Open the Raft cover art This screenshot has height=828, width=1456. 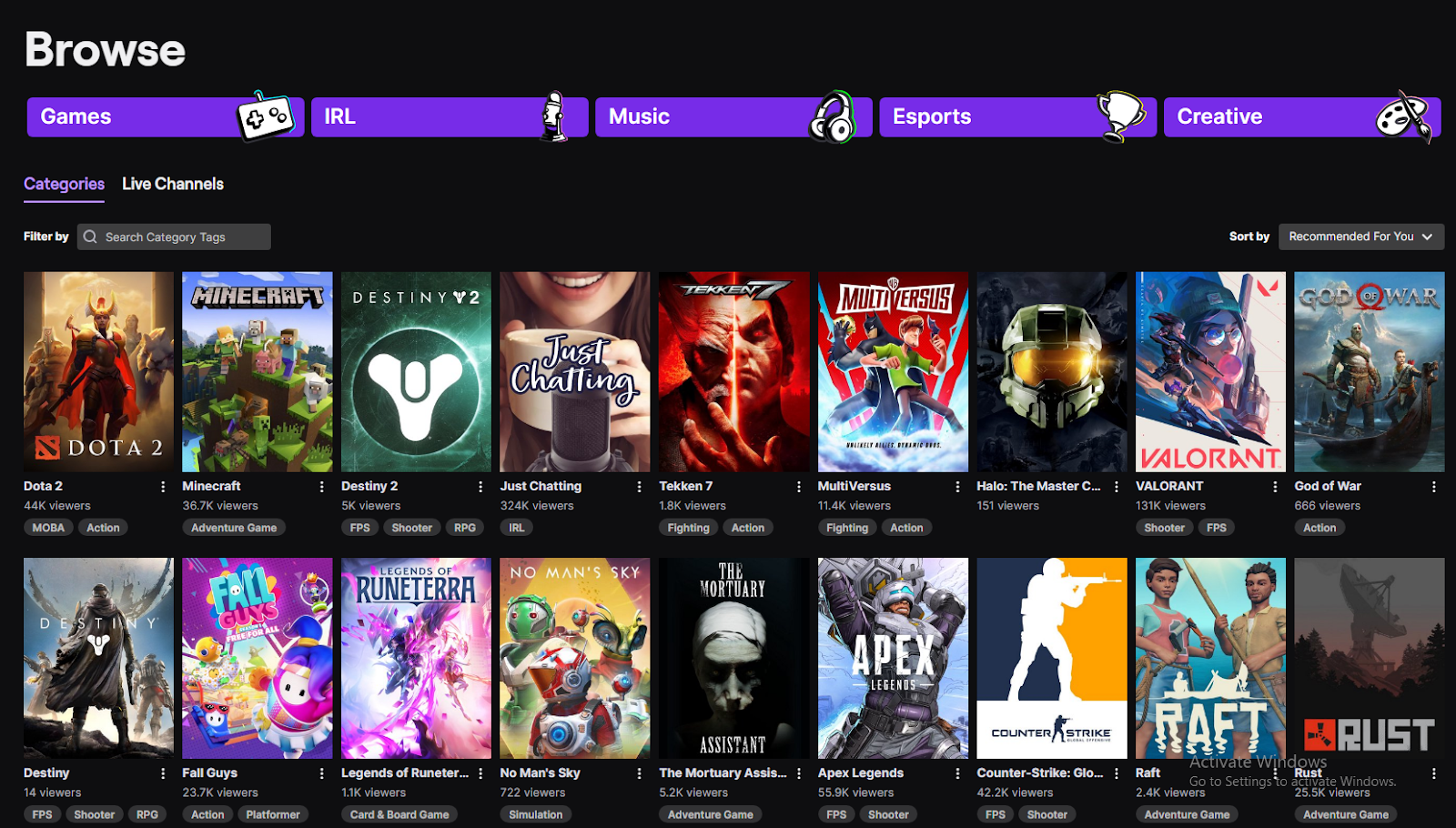click(x=1210, y=659)
